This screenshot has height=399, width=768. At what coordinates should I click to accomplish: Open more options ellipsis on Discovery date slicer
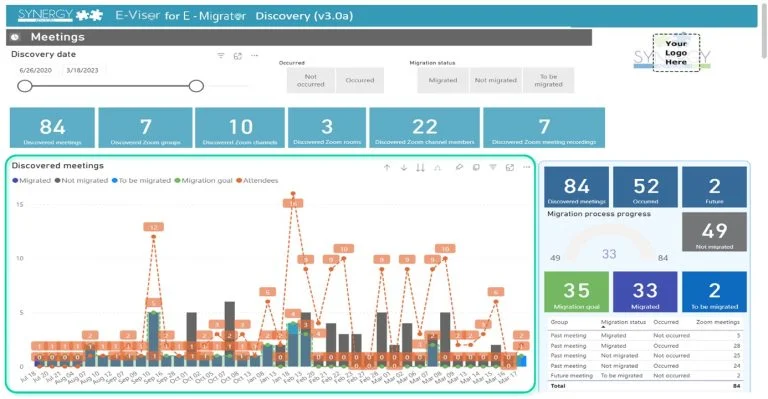click(254, 56)
